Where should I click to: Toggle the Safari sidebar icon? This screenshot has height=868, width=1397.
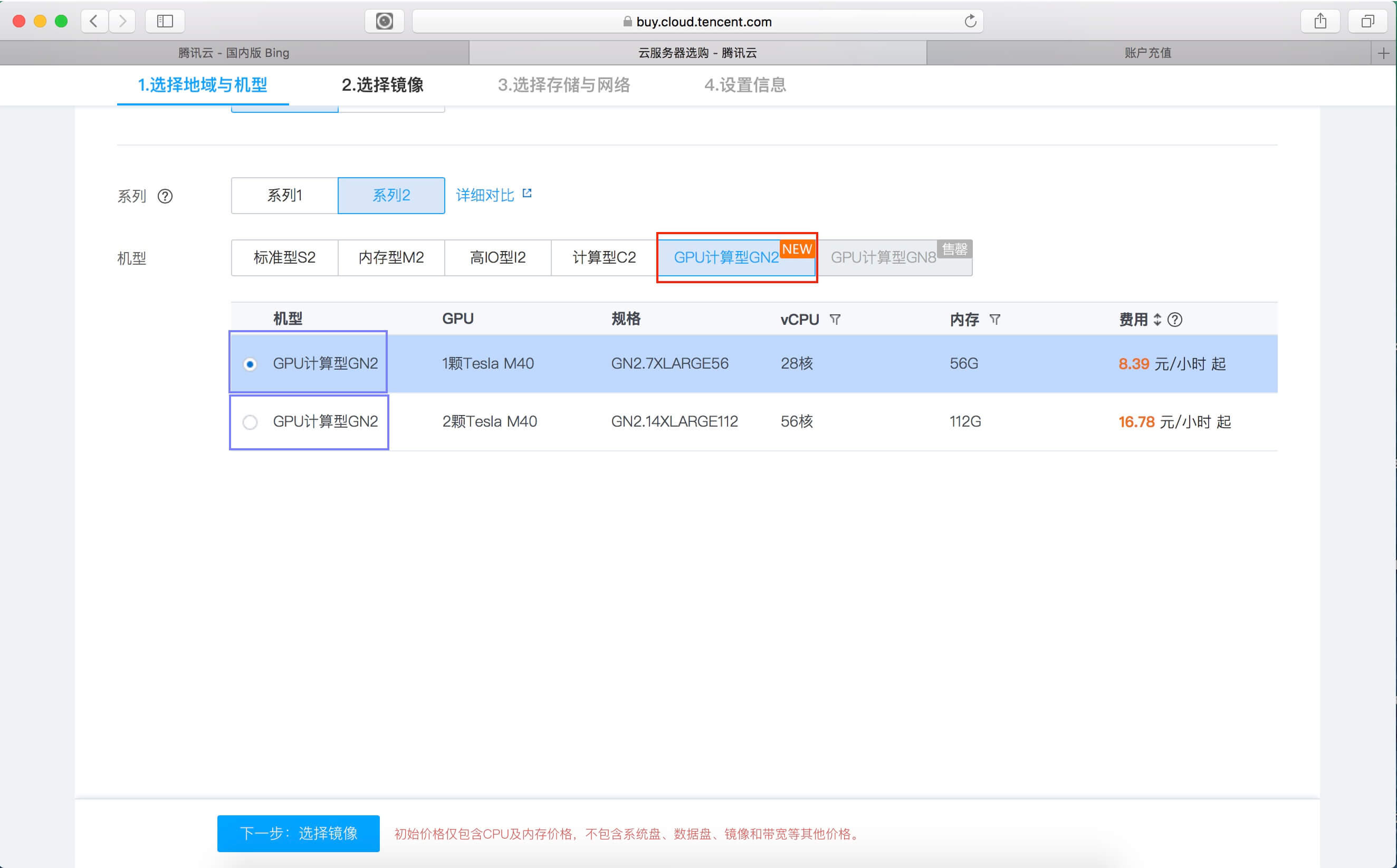pyautogui.click(x=165, y=21)
